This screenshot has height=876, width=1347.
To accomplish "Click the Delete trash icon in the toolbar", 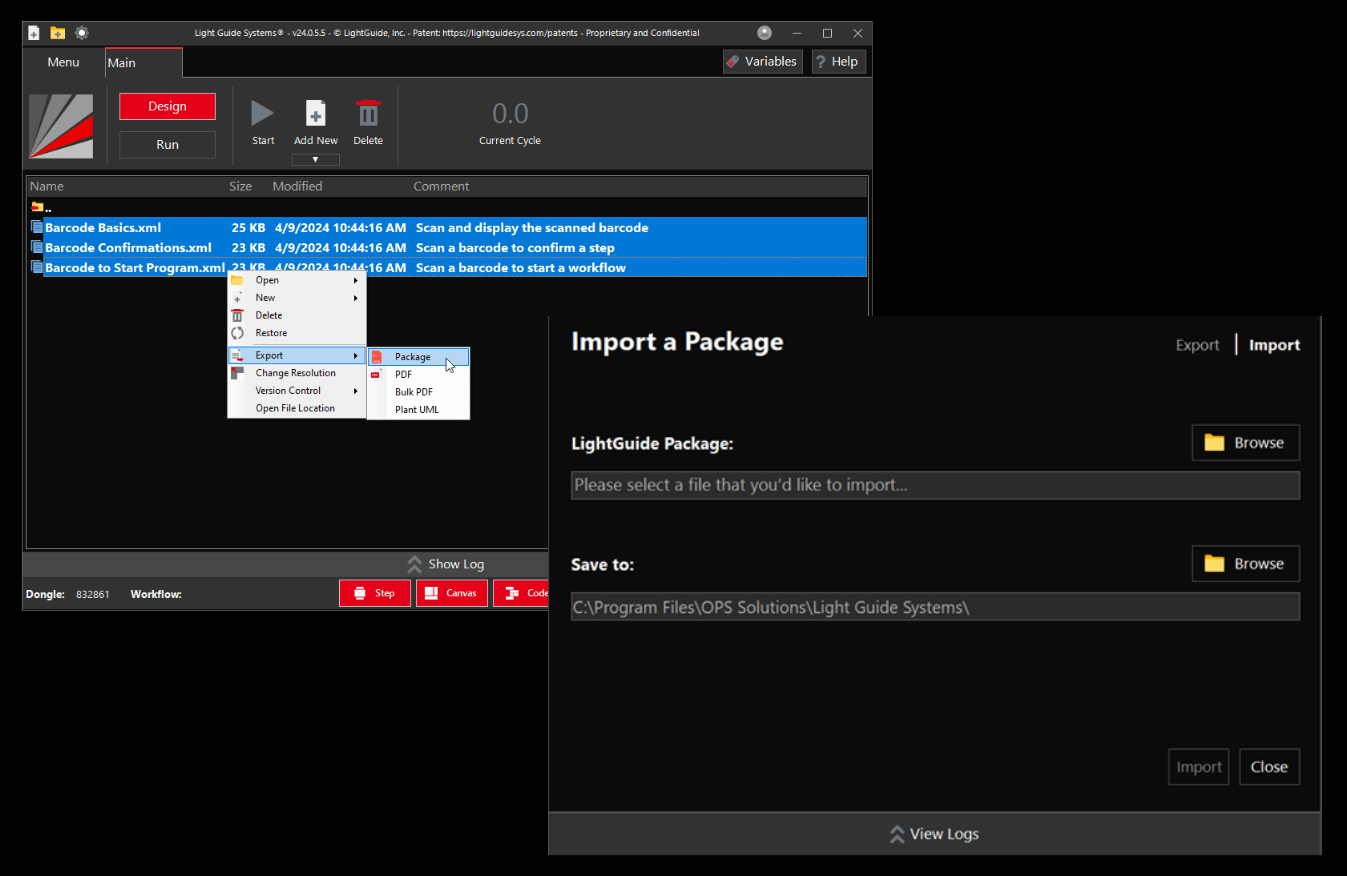I will click(368, 113).
